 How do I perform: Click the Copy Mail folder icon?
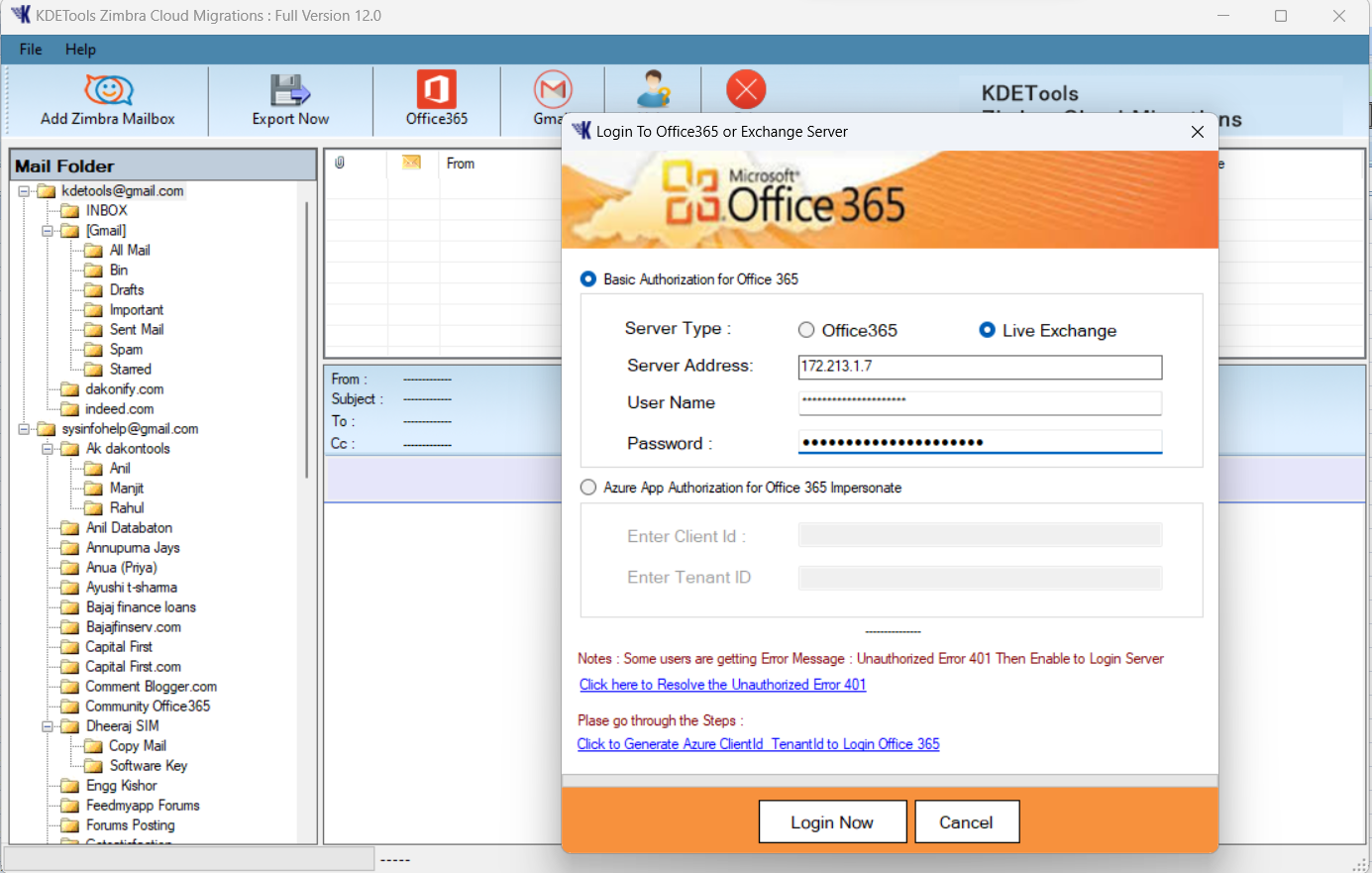click(x=94, y=746)
